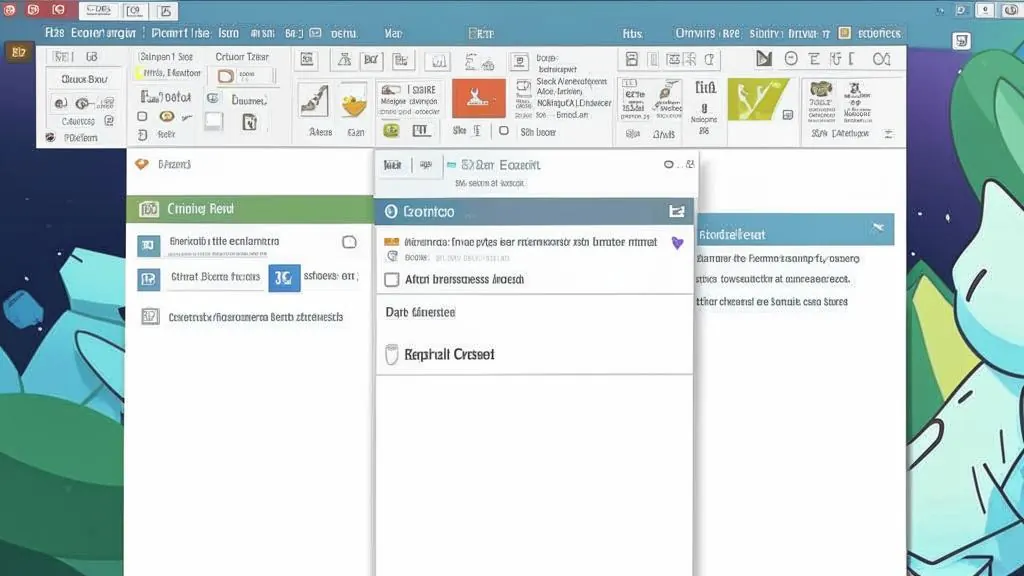
Task: Open the 'Omvirs' menu in the menu bar
Action: tap(696, 33)
